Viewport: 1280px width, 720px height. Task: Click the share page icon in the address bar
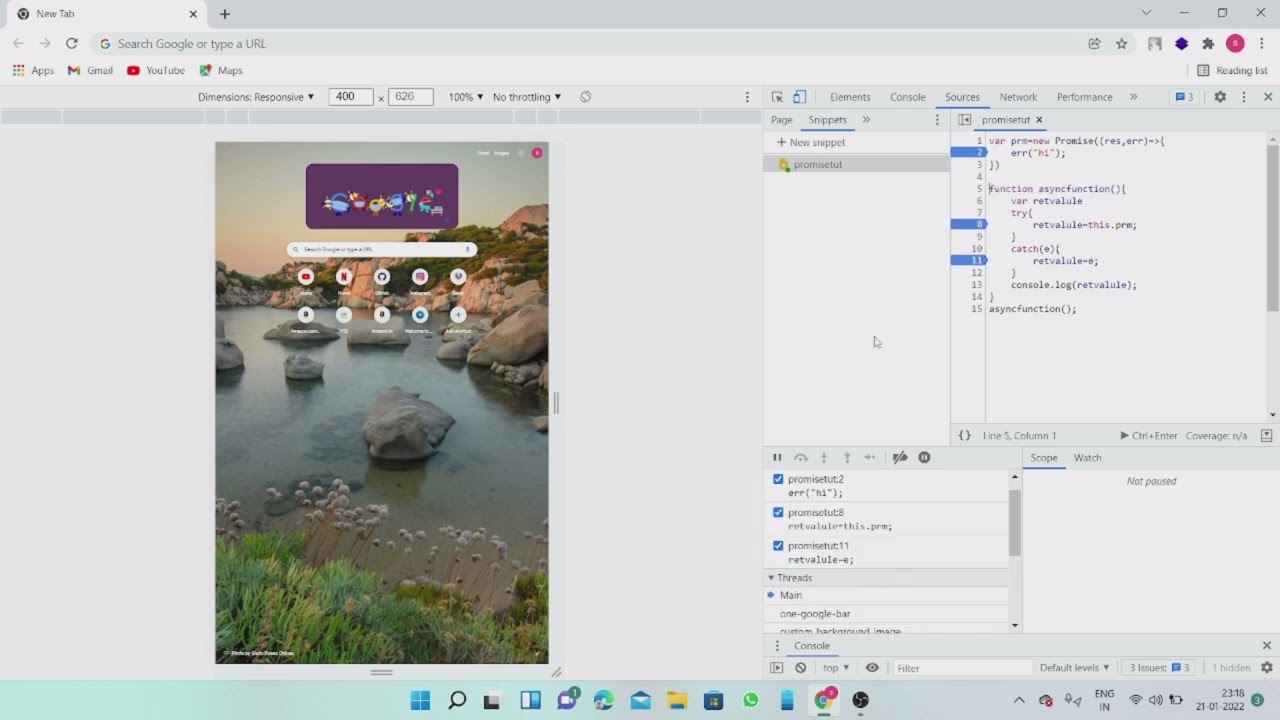point(1094,43)
